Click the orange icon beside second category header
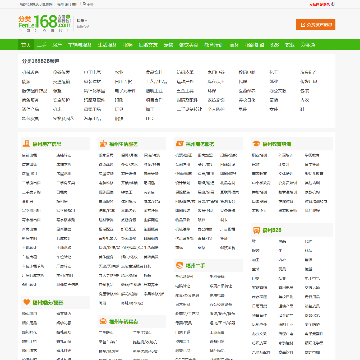The width and height of the screenshot is (360, 360). [103, 144]
